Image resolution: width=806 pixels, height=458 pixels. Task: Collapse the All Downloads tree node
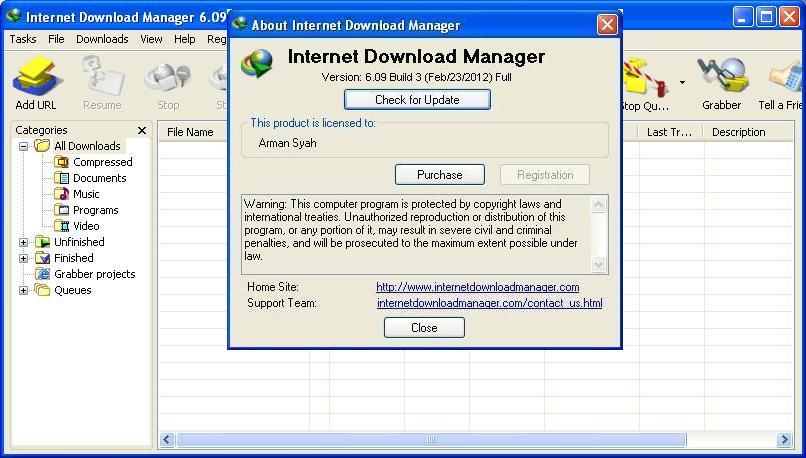click(23, 146)
